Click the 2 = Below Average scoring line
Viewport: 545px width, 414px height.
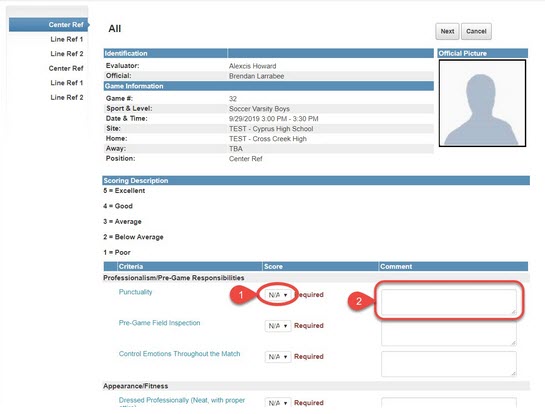point(133,237)
